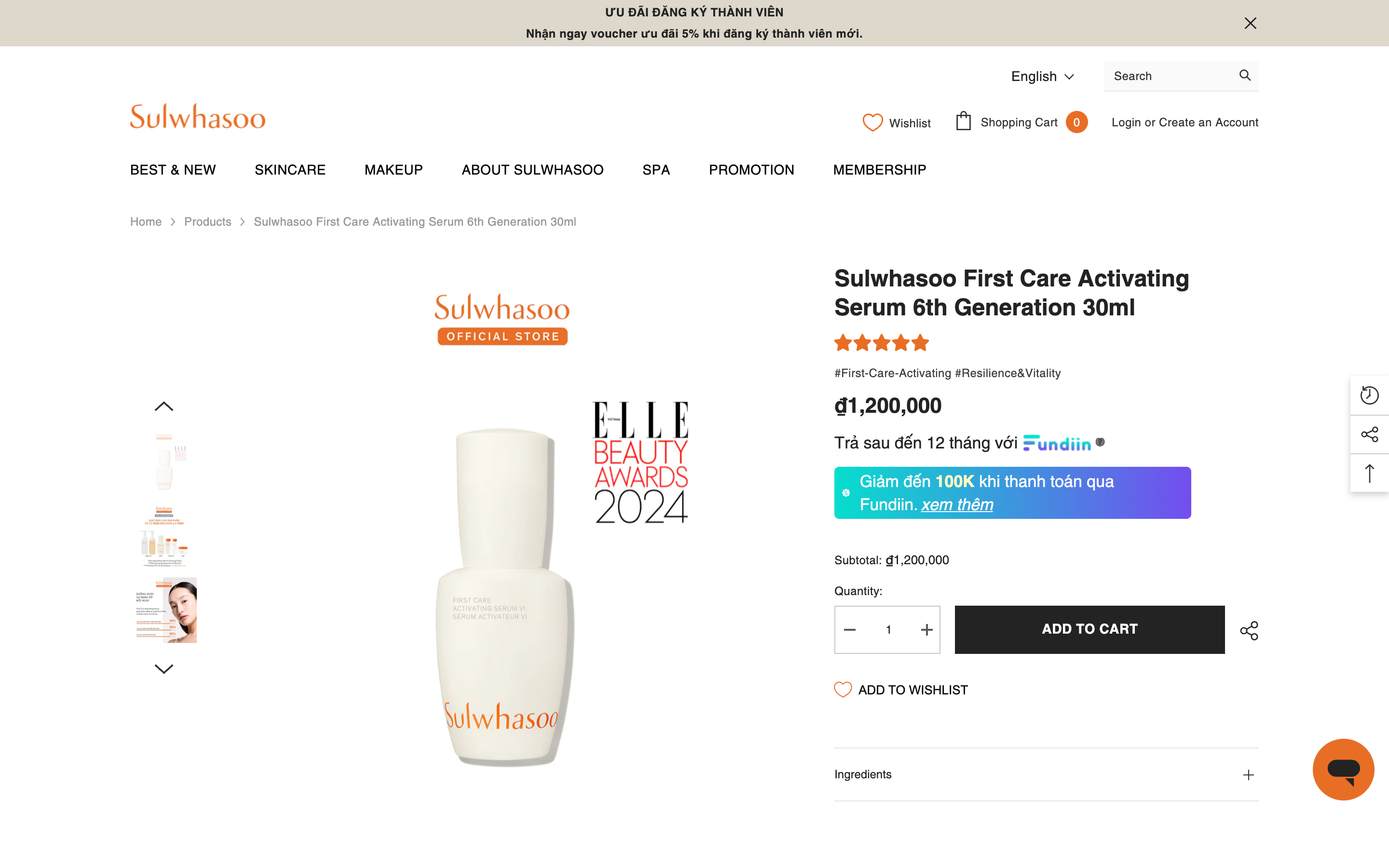The width and height of the screenshot is (1389, 868).
Task: Increase quantity with plus stepper
Action: (926, 629)
